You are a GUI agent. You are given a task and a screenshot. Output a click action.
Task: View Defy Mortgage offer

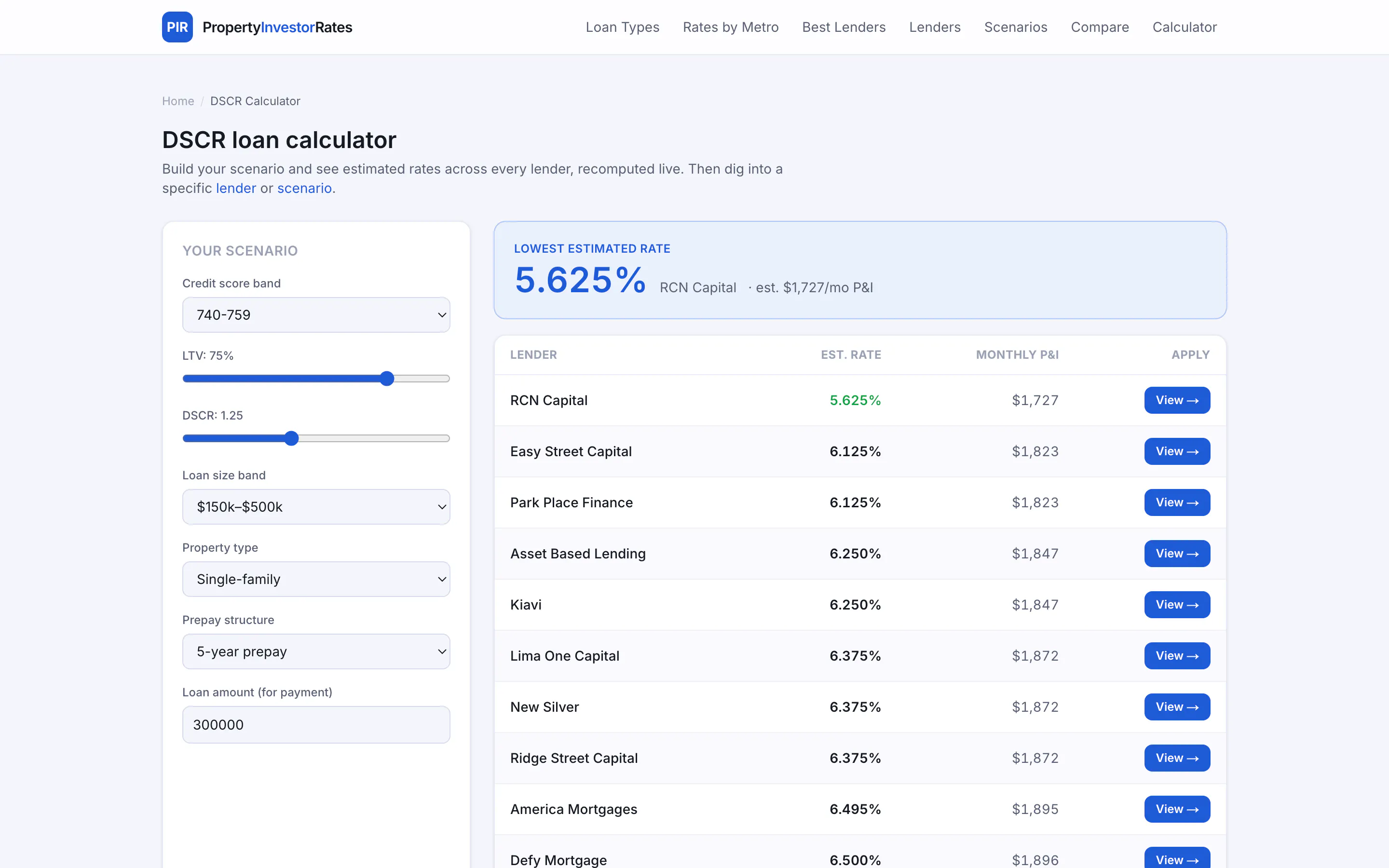(1177, 858)
